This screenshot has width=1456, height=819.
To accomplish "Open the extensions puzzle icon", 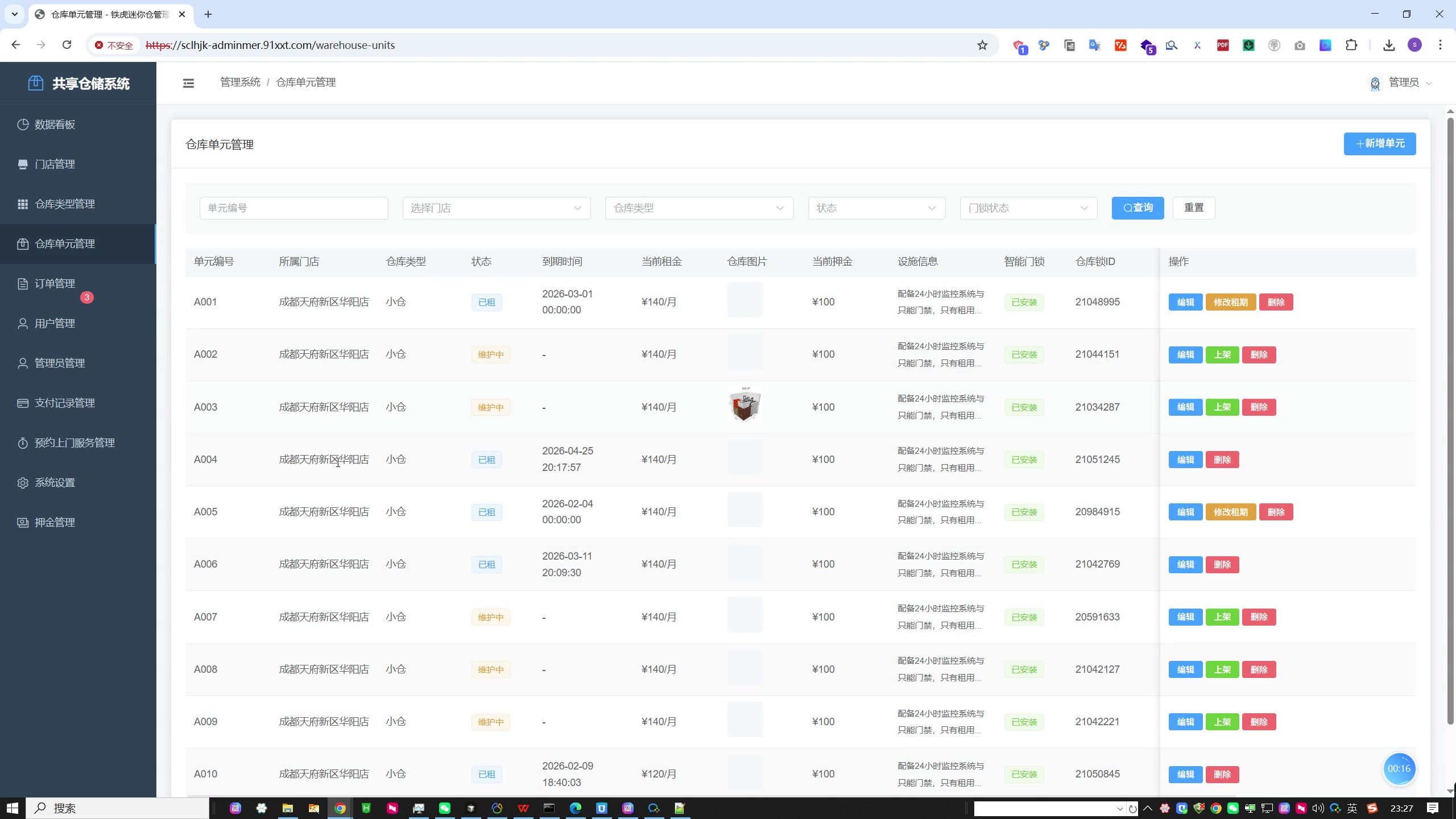I will (x=1351, y=45).
